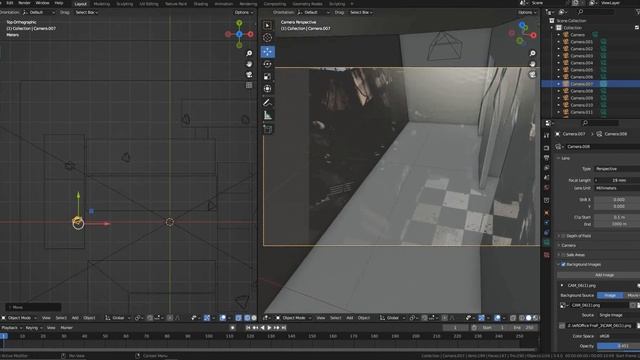Open the Camera Object Data properties tab icon
The width and height of the screenshot is (640, 360).
547,243
